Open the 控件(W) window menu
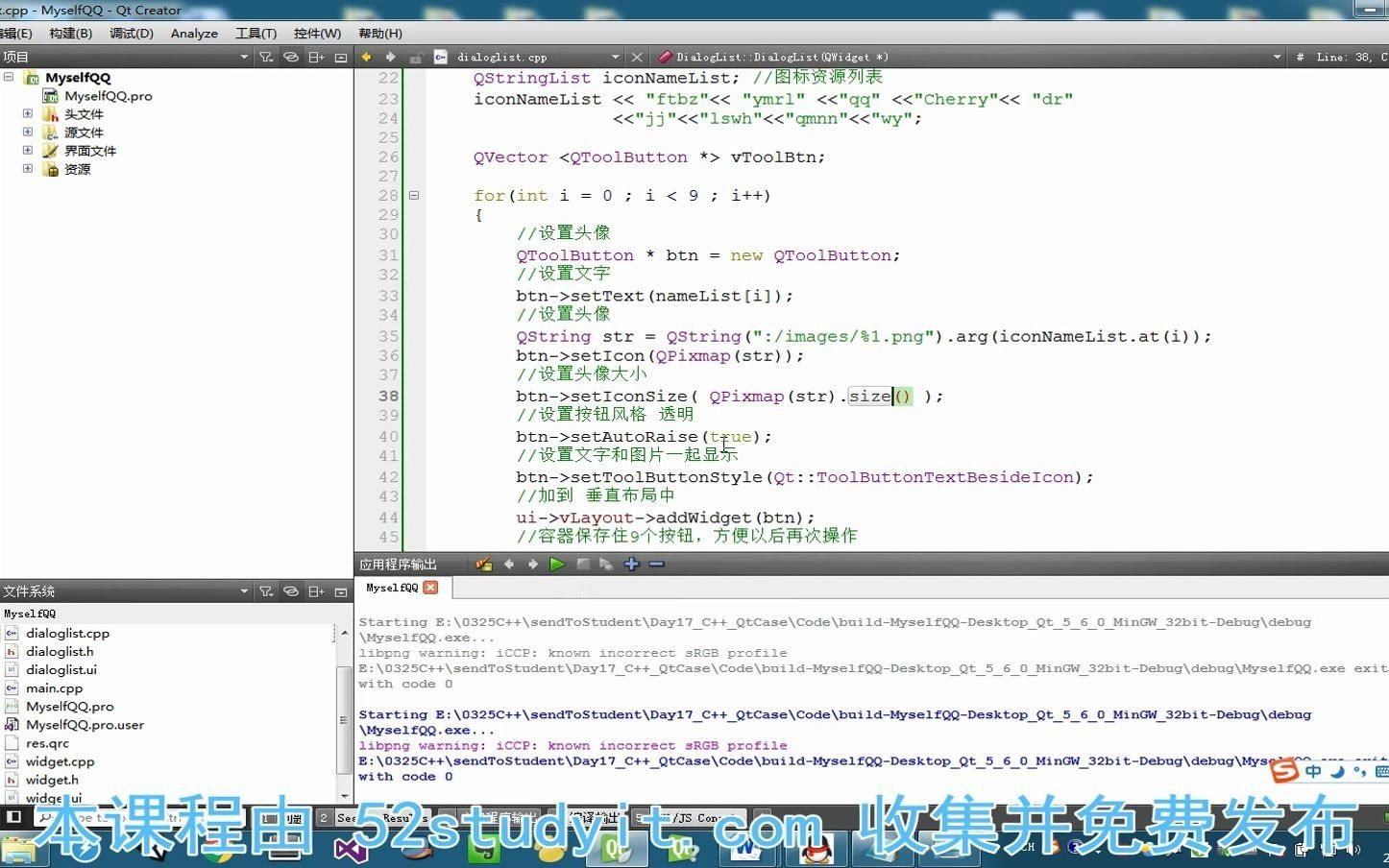 (x=317, y=33)
